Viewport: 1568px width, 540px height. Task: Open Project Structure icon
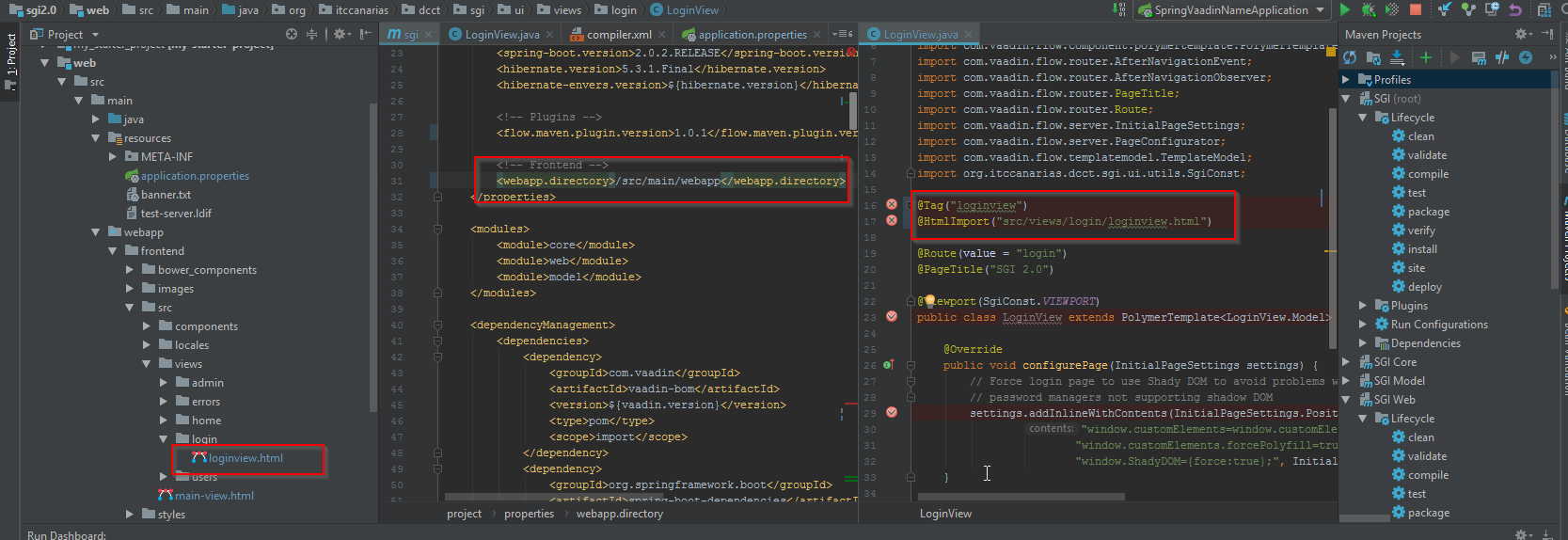pos(1544,9)
